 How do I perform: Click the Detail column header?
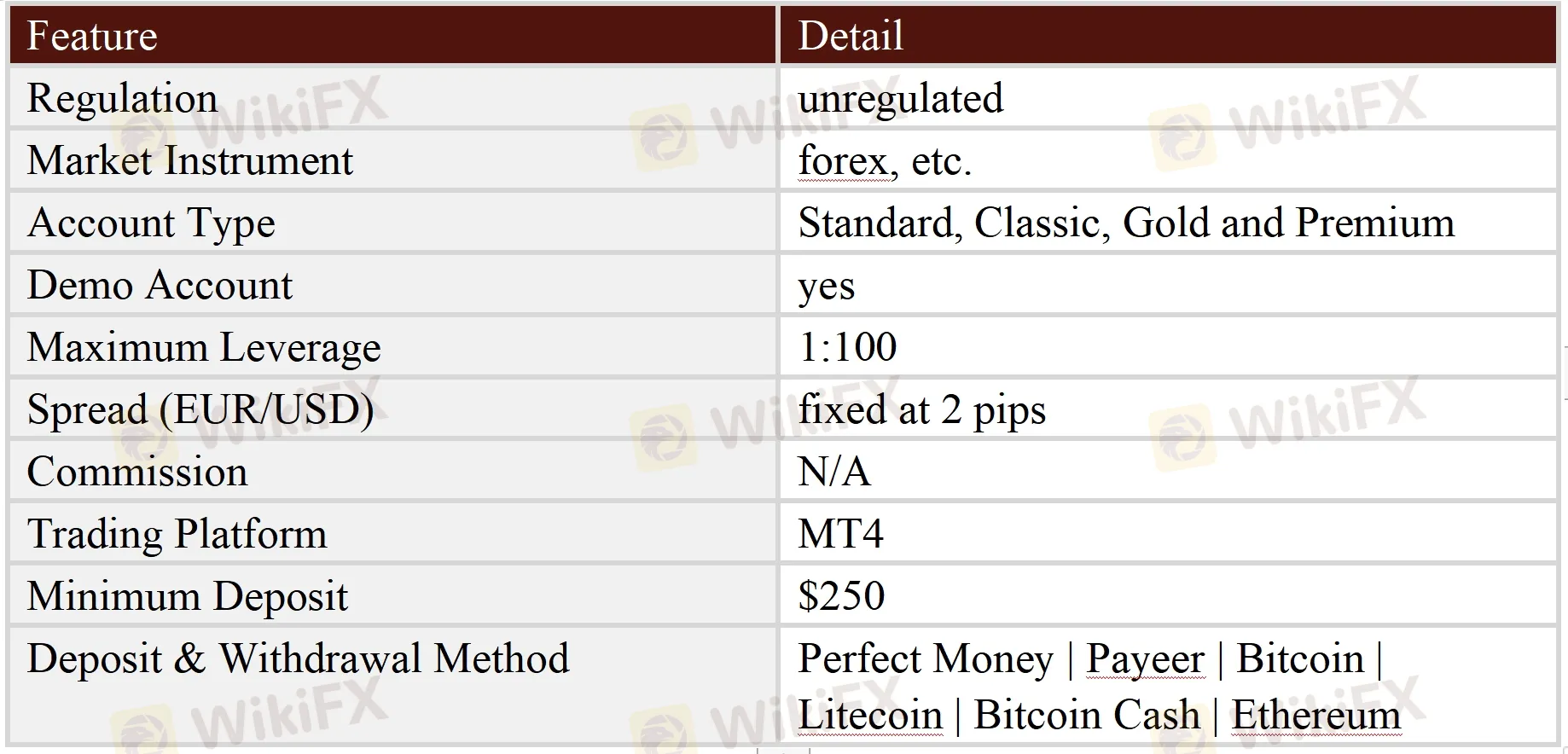click(850, 36)
